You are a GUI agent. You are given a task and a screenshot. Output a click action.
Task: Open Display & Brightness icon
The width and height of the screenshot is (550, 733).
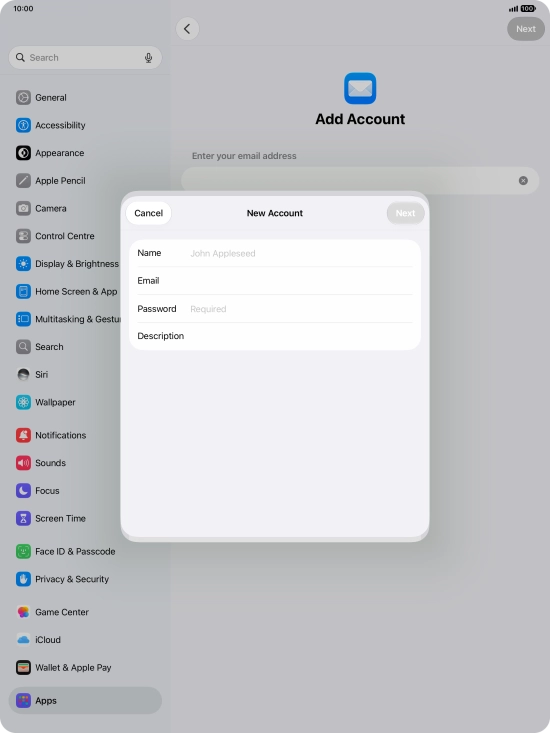click(x=23, y=264)
